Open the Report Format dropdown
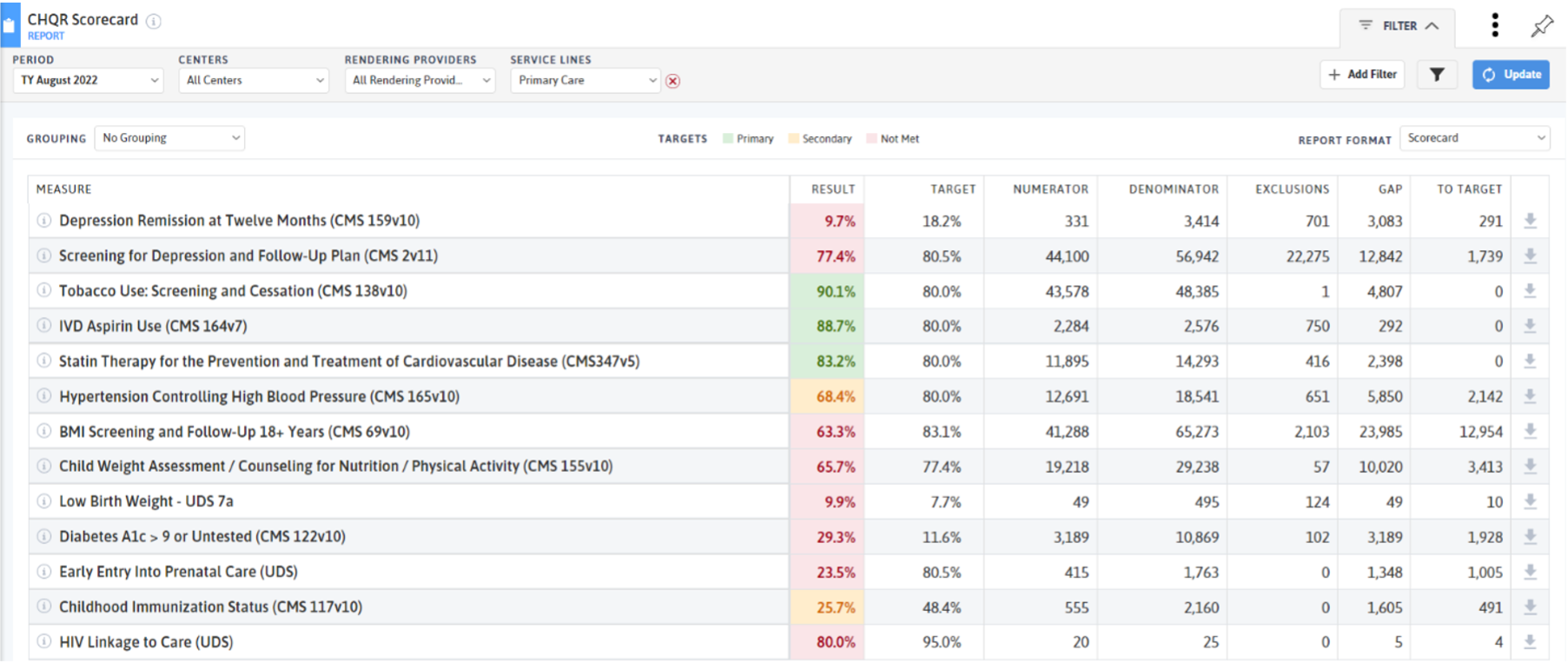This screenshot has height=663, width=1568. click(x=1474, y=138)
